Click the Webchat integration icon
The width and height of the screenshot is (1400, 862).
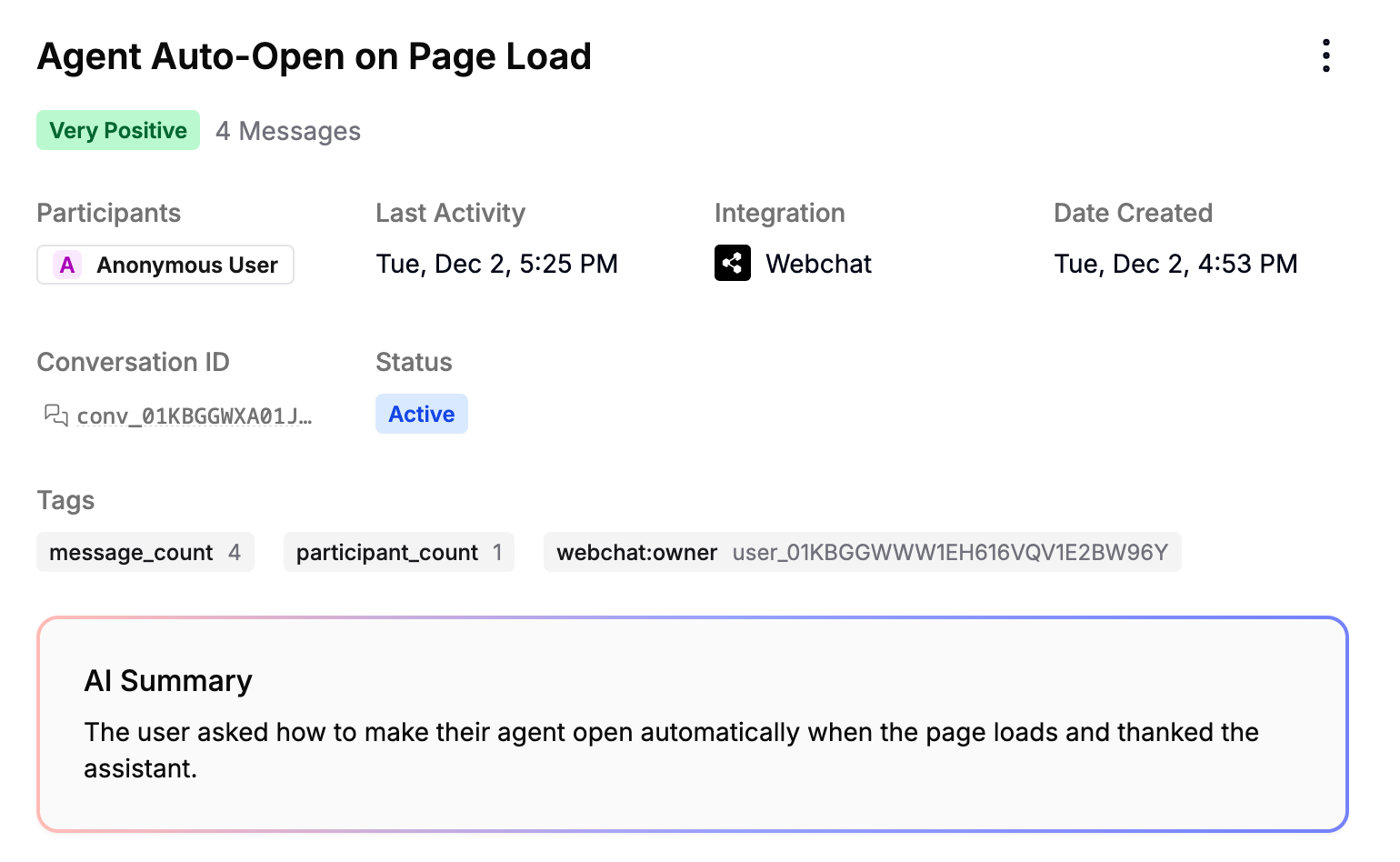(x=732, y=263)
